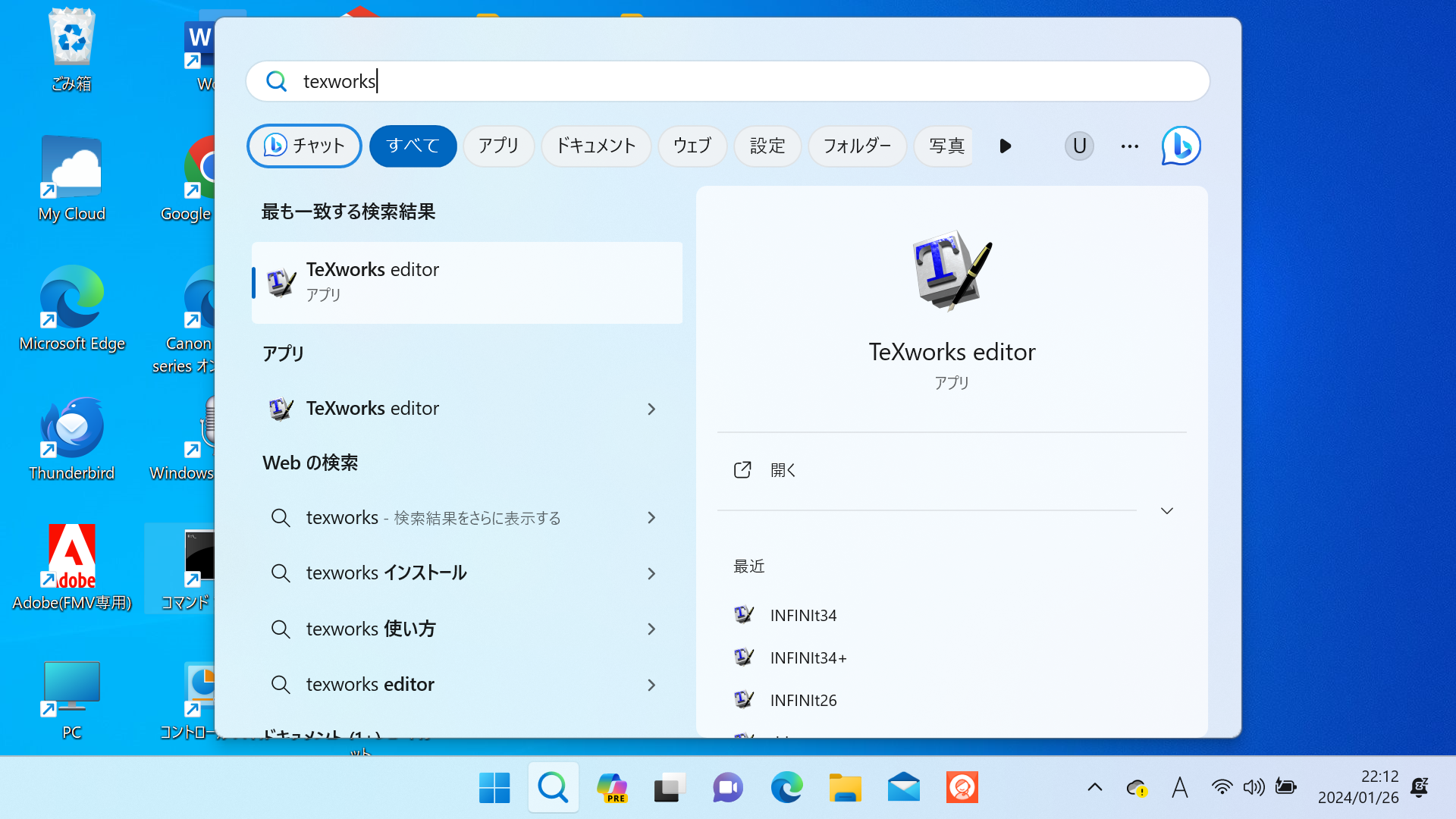
Task: Open Bing Chat via the blue Bing icon
Action: click(x=1180, y=146)
